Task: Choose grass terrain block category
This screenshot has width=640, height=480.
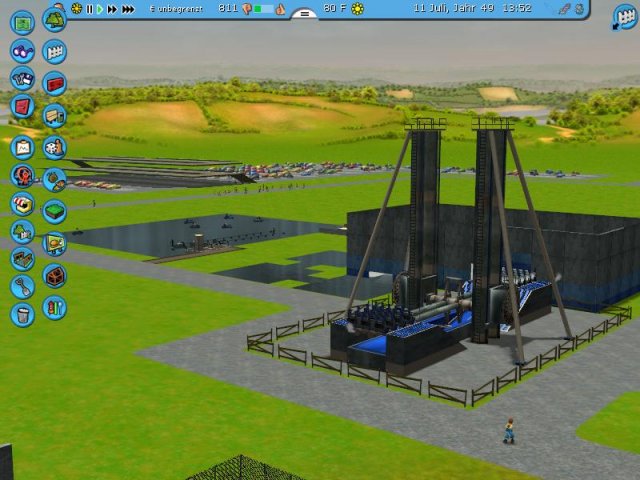Action: 54,212
